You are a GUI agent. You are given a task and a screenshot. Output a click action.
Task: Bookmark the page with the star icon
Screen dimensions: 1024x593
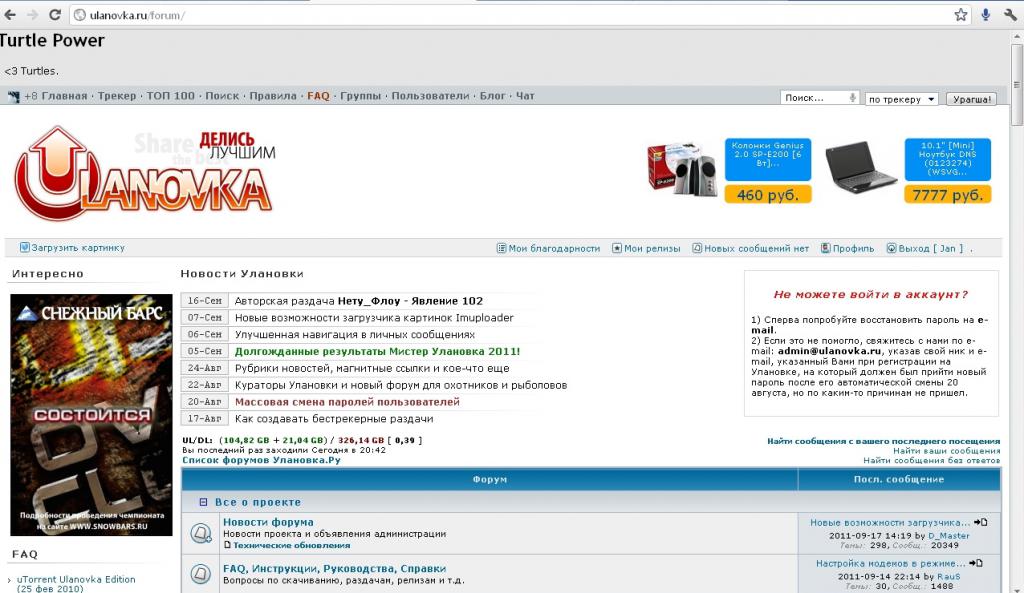(961, 14)
